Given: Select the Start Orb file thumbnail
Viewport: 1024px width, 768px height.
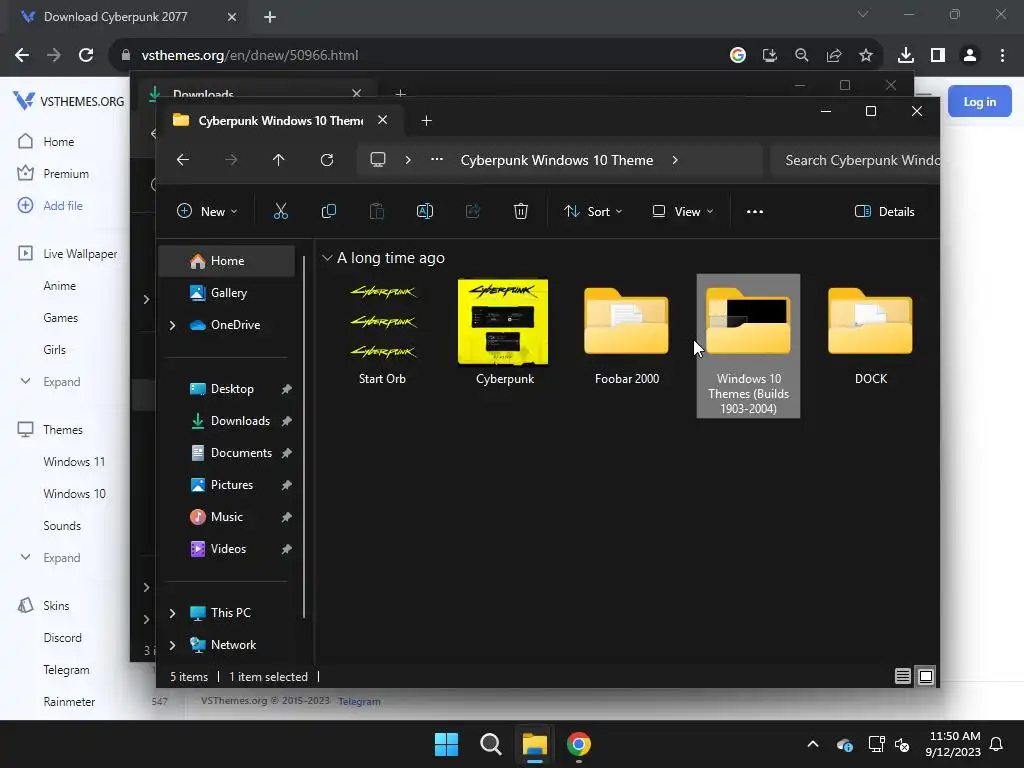Looking at the screenshot, I should [383, 332].
